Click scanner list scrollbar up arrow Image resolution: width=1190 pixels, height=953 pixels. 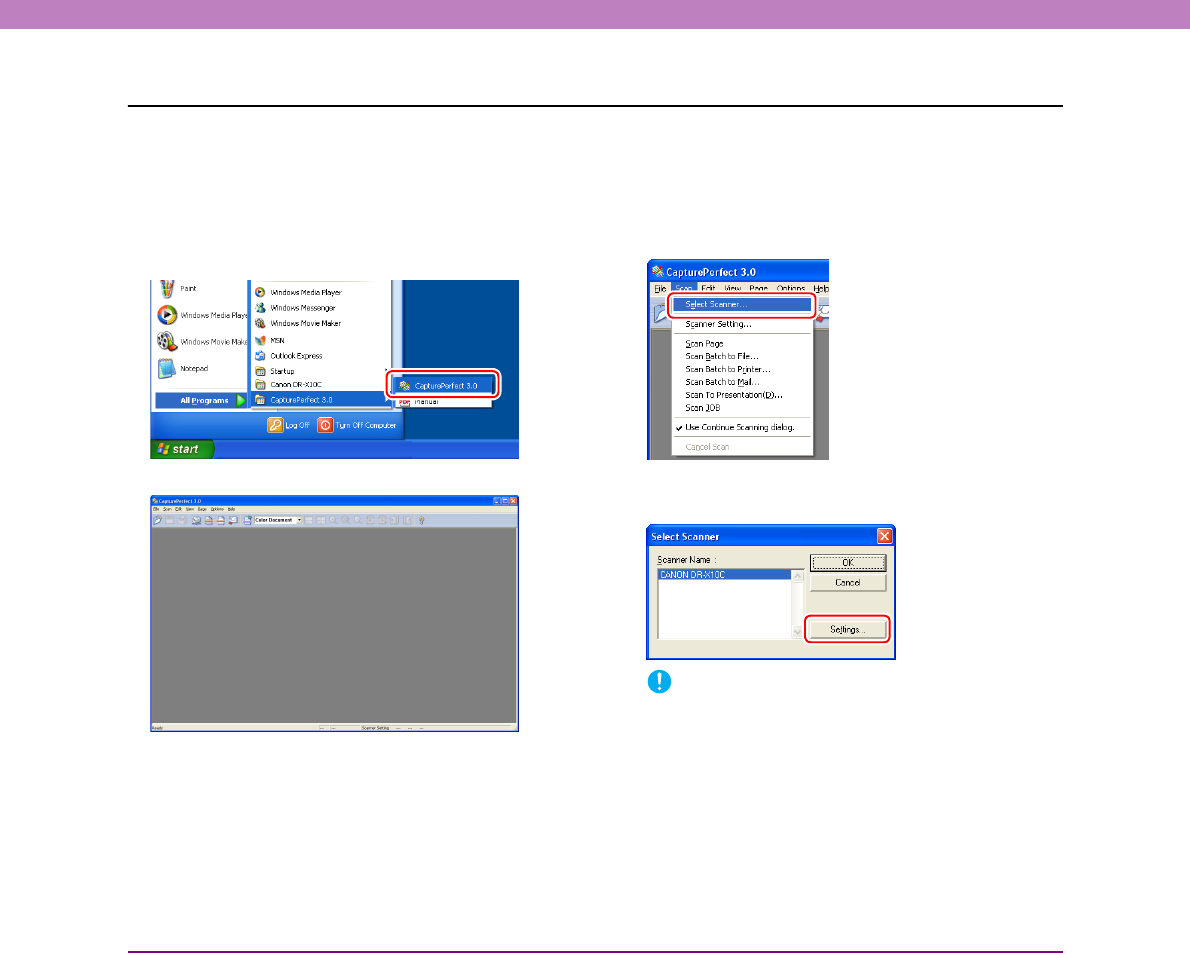[x=797, y=576]
